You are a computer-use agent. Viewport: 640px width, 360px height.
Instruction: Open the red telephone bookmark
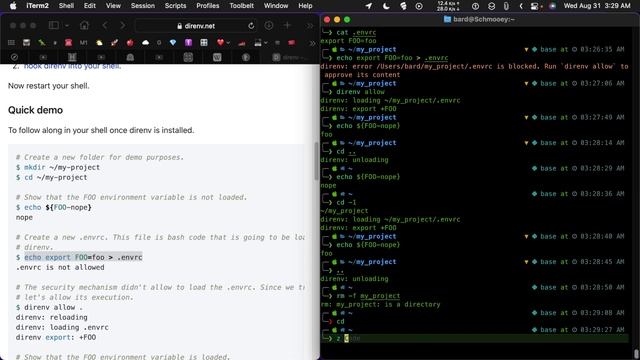(69, 42)
